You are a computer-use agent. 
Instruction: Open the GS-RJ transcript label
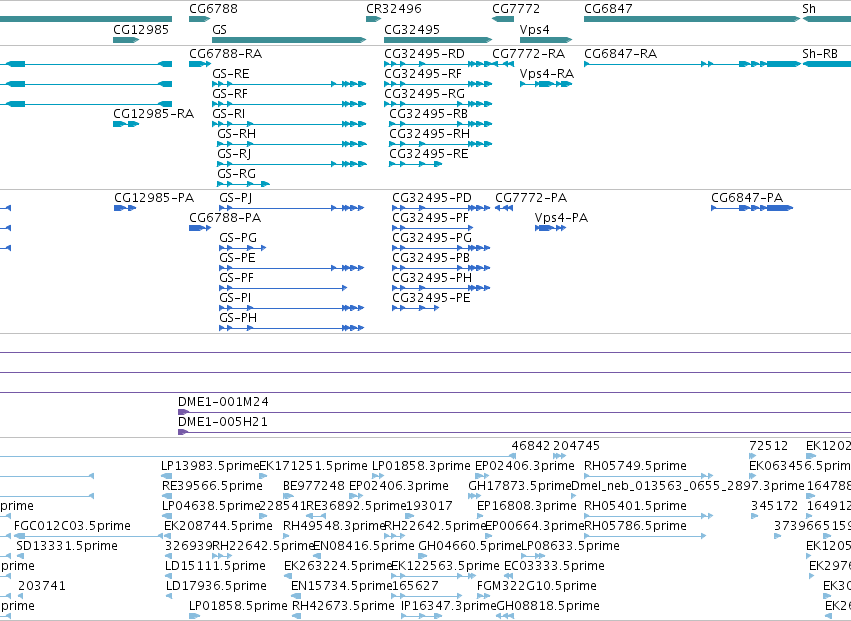pos(234,154)
